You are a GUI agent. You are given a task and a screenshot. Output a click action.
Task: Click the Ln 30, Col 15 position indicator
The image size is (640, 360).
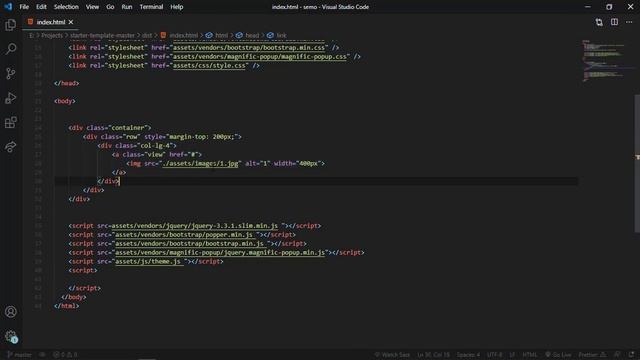(x=433, y=355)
